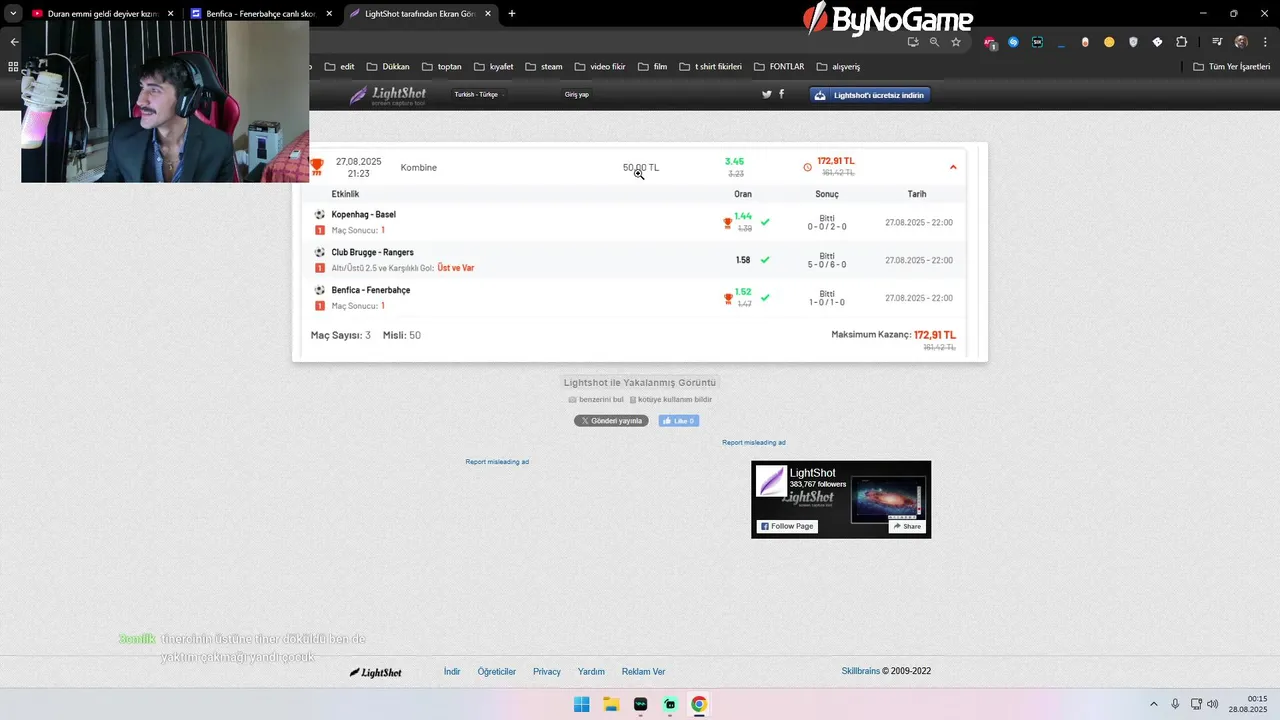This screenshot has width=1280, height=720.
Task: Click the Öğreticiler footer link
Action: 497,672
